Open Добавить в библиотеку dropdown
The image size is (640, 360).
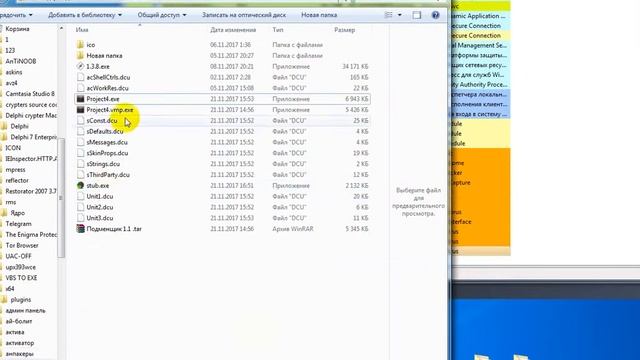[85, 15]
